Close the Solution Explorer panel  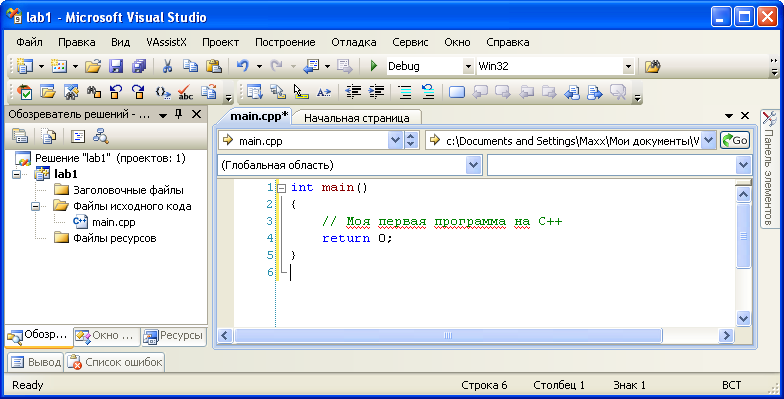[x=197, y=114]
